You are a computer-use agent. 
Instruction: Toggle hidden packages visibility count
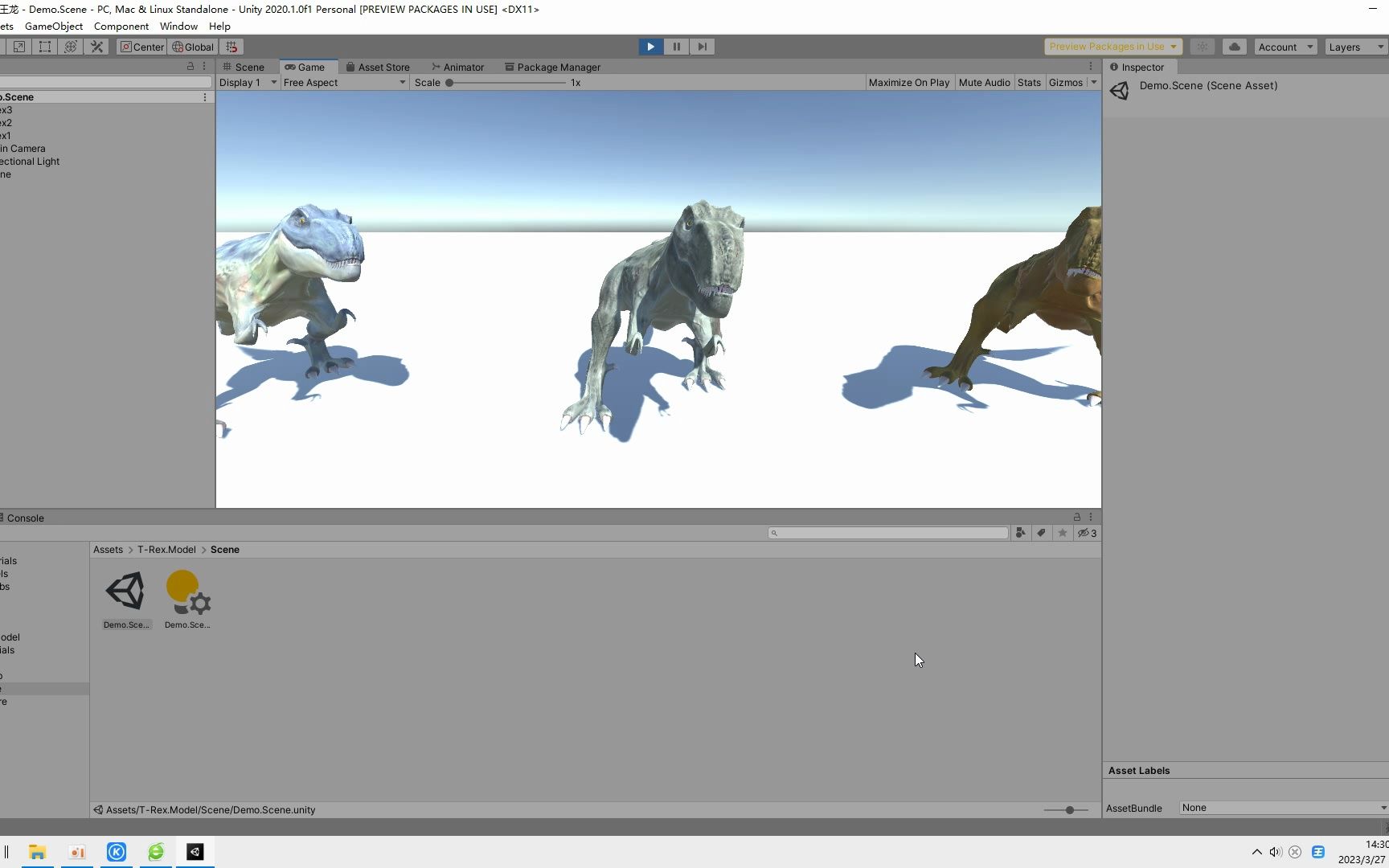[x=1087, y=533]
